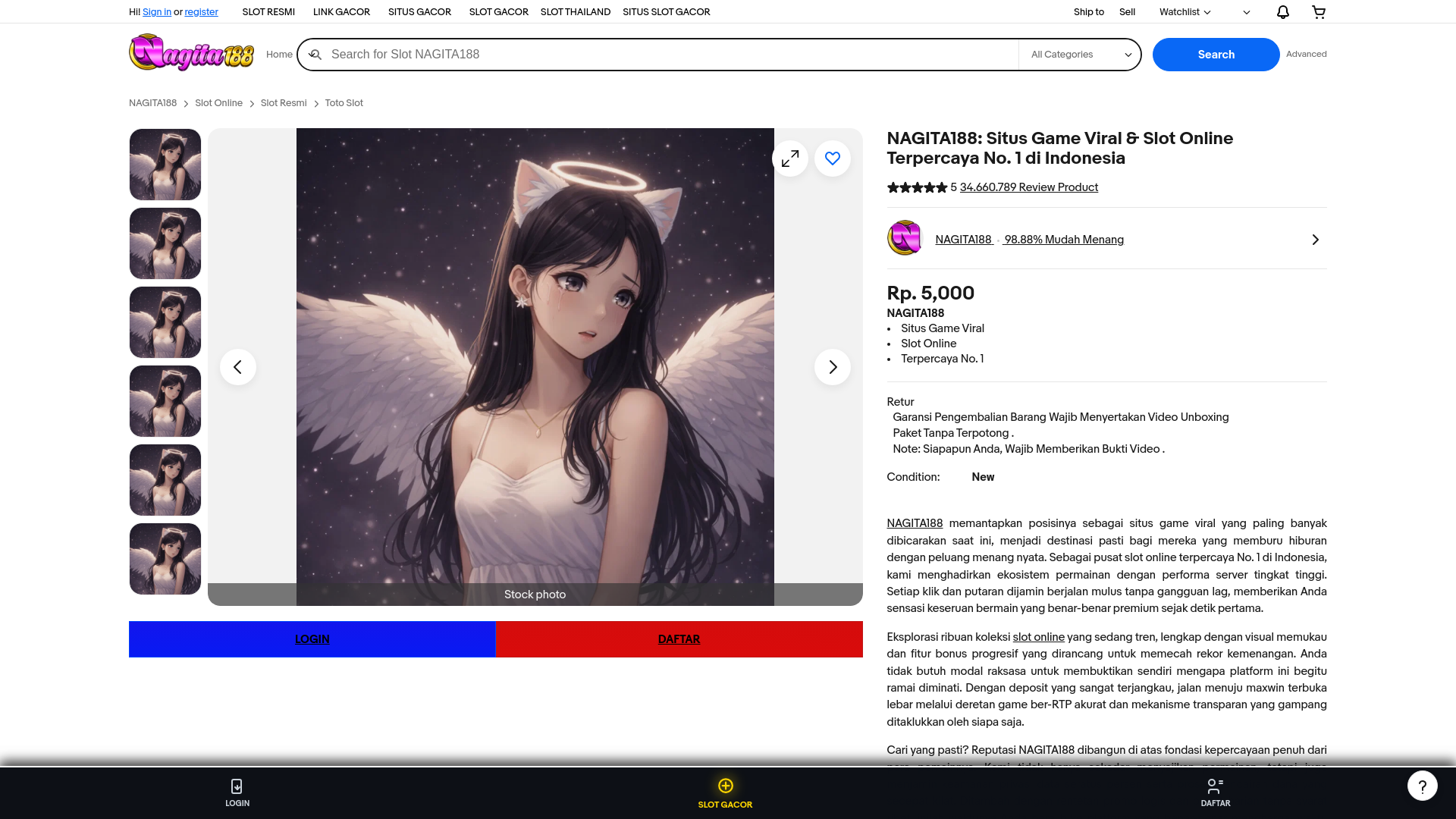Click the Terpercaya No. 1 bullet
The width and height of the screenshot is (1456, 819).
coord(943,359)
